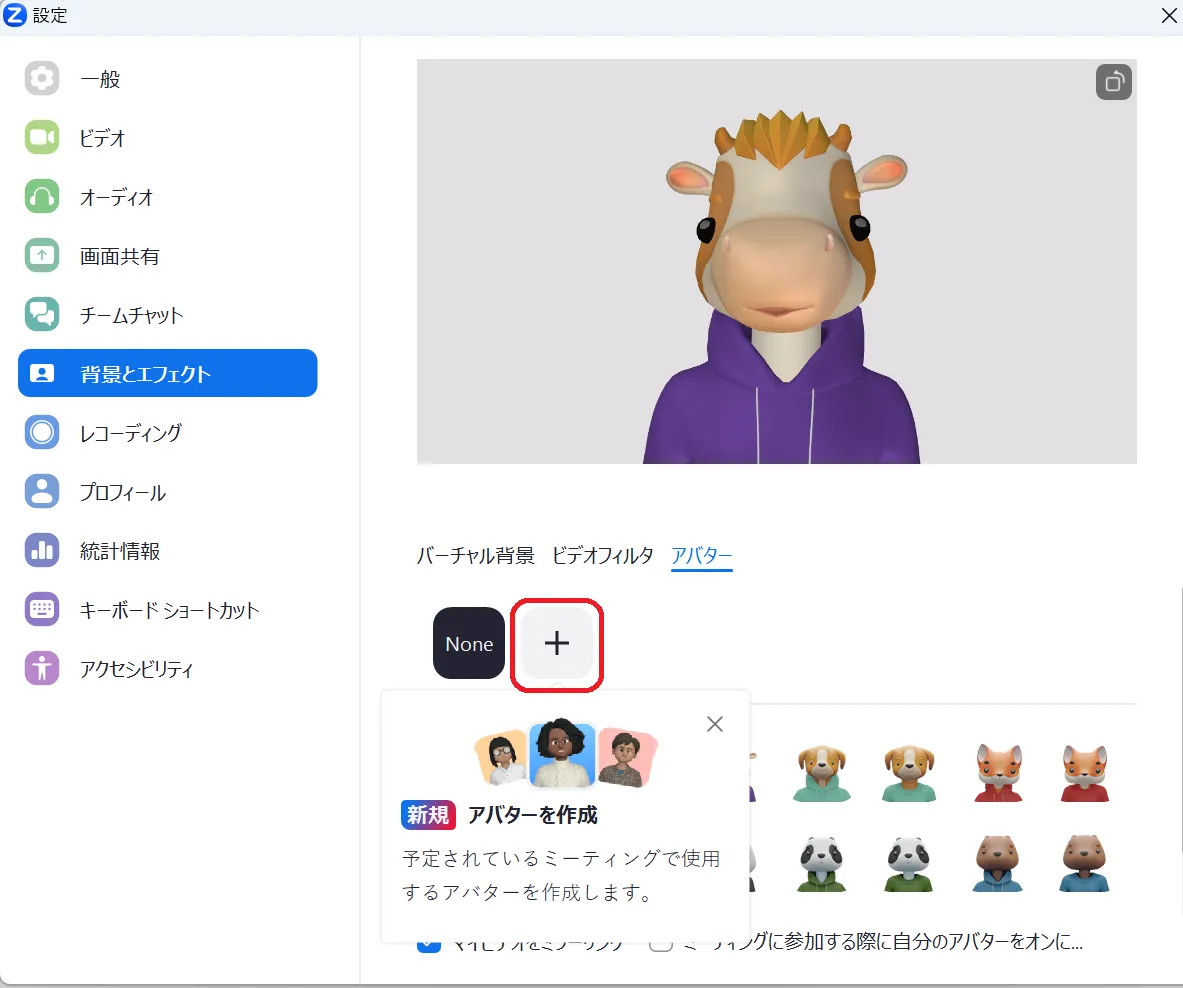Viewport: 1183px width, 988px height.
Task: Open the 一般 (General) settings
Action: (100, 79)
